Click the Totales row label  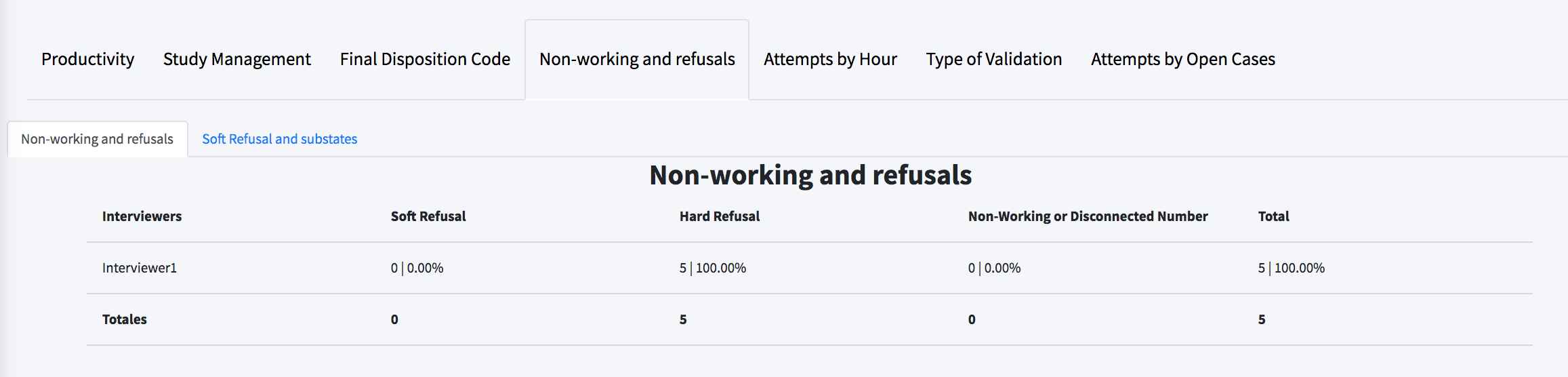125,319
